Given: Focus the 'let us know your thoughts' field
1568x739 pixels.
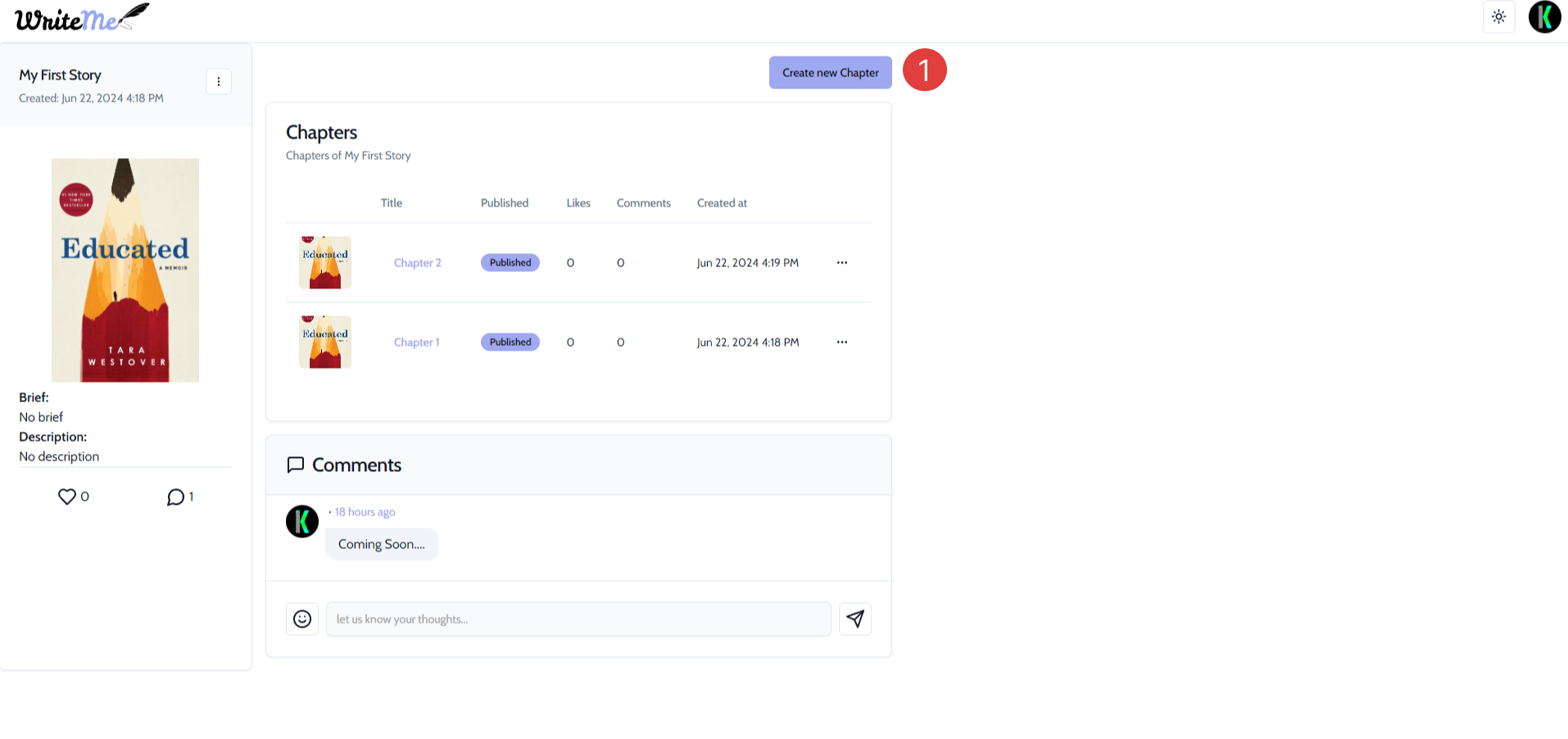Looking at the screenshot, I should (x=578, y=619).
